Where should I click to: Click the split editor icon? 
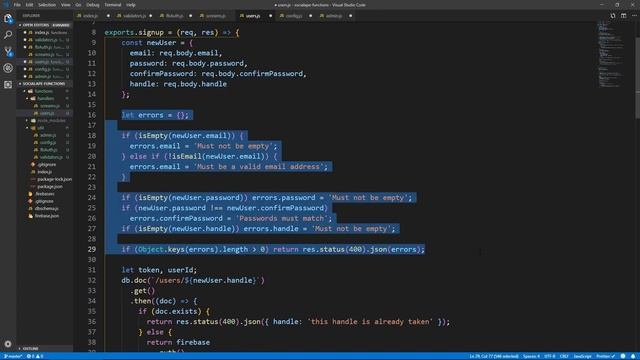point(624,16)
